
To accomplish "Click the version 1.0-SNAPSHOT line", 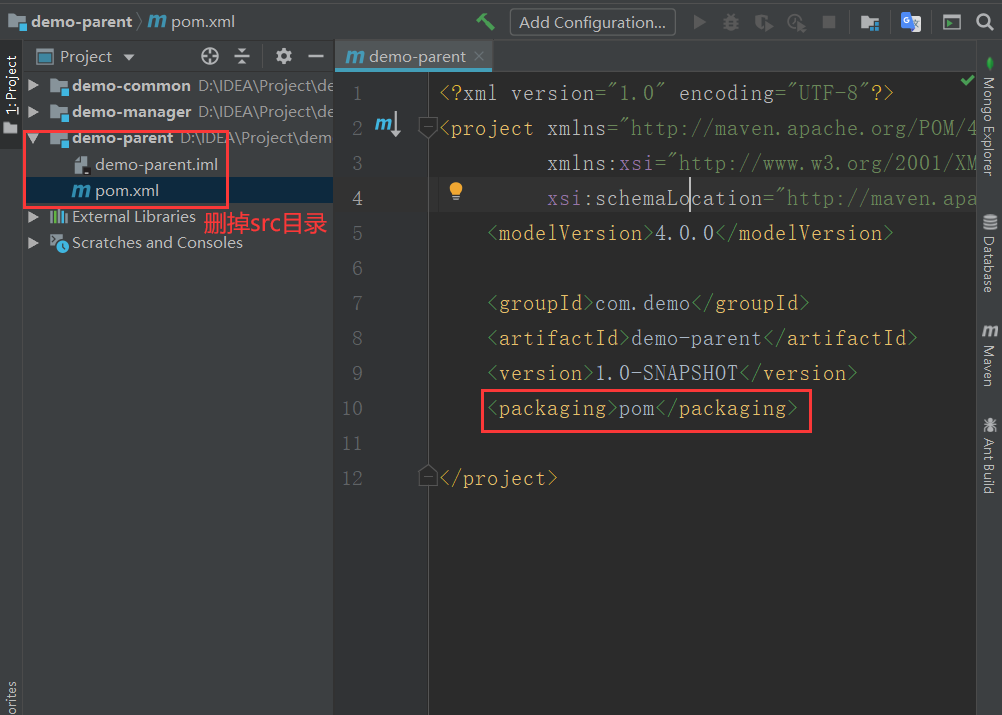I will coord(672,373).
